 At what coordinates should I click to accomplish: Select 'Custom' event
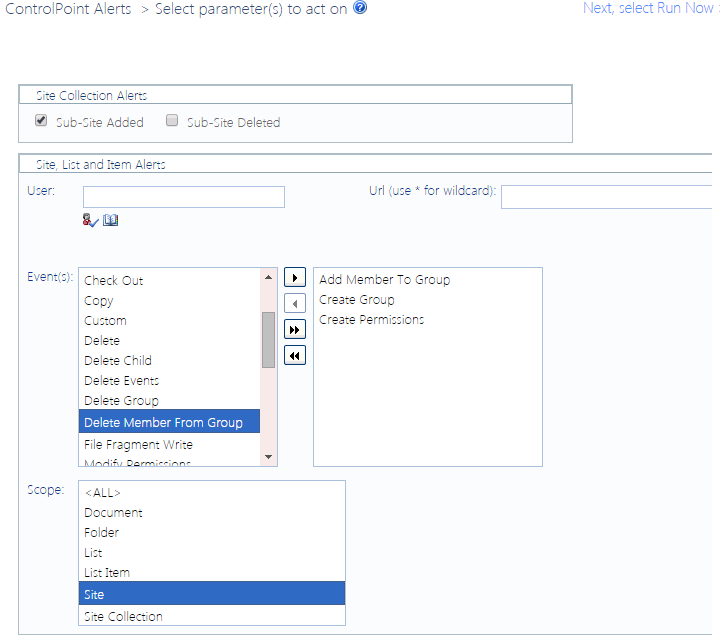click(x=169, y=321)
